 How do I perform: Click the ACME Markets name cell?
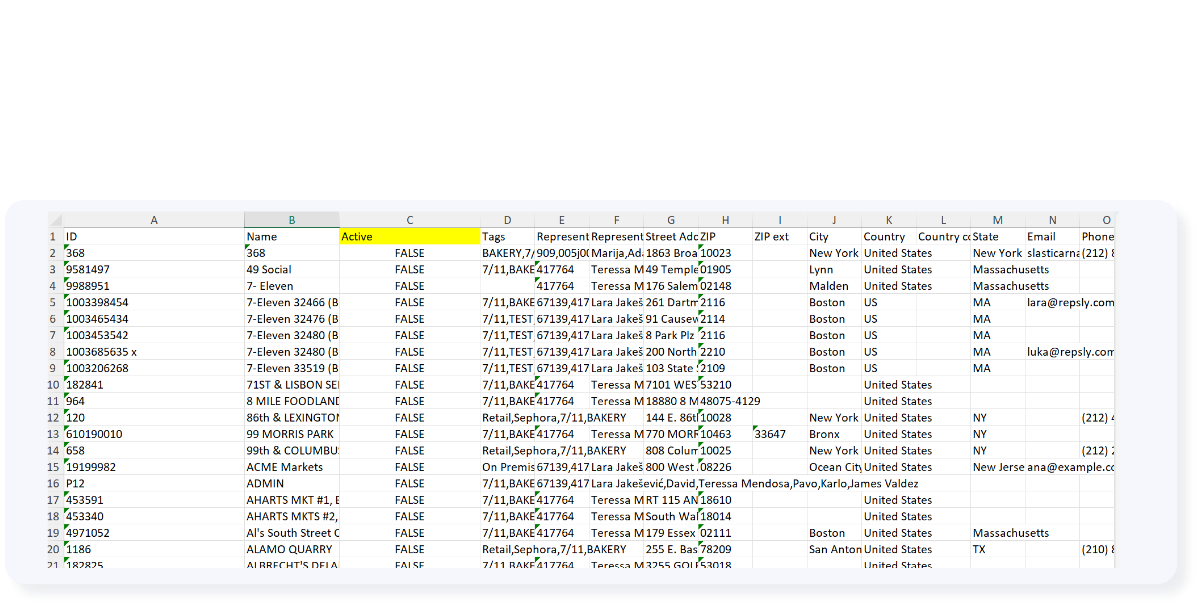click(291, 467)
